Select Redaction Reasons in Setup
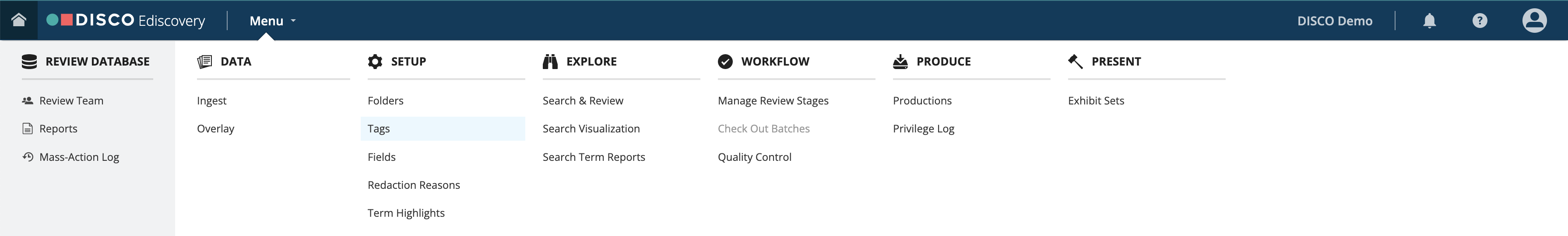The height and width of the screenshot is (236, 1568). [413, 185]
